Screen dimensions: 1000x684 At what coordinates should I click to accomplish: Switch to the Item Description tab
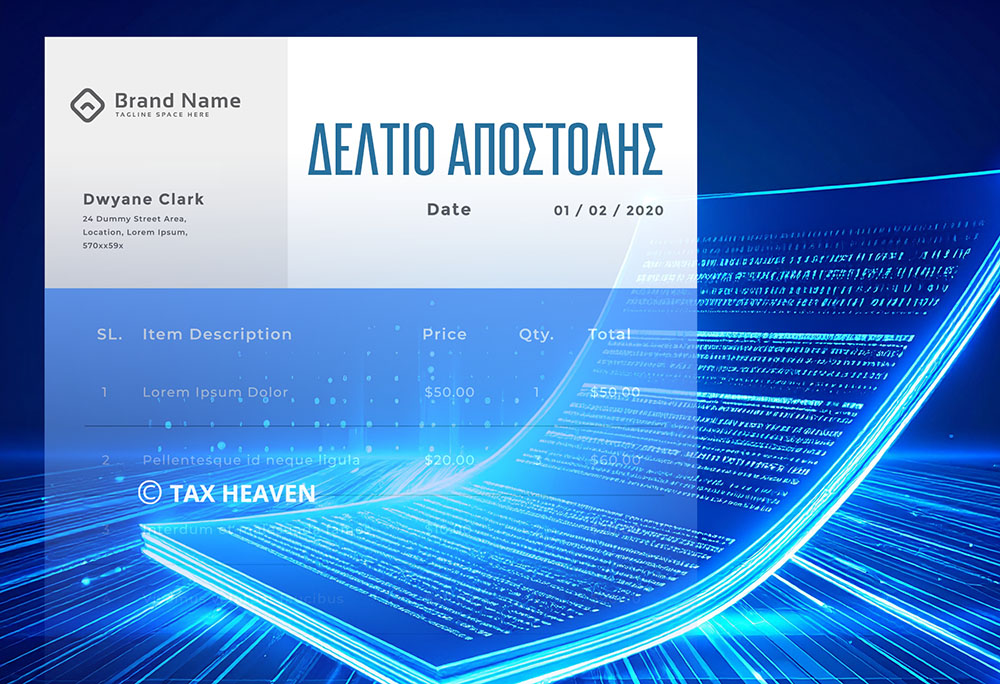pyautogui.click(x=216, y=334)
